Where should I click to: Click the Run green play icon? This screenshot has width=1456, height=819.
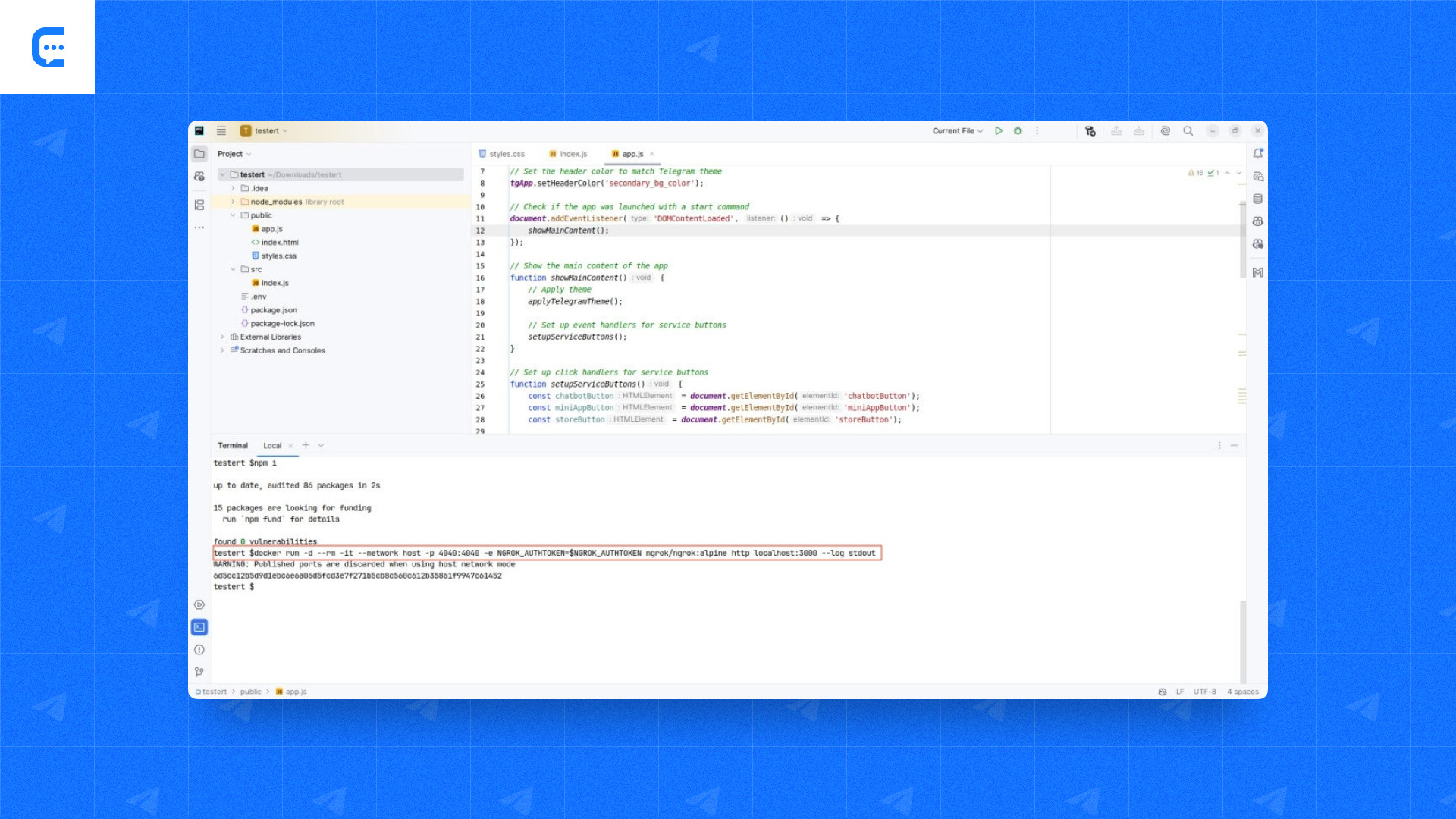click(x=999, y=131)
